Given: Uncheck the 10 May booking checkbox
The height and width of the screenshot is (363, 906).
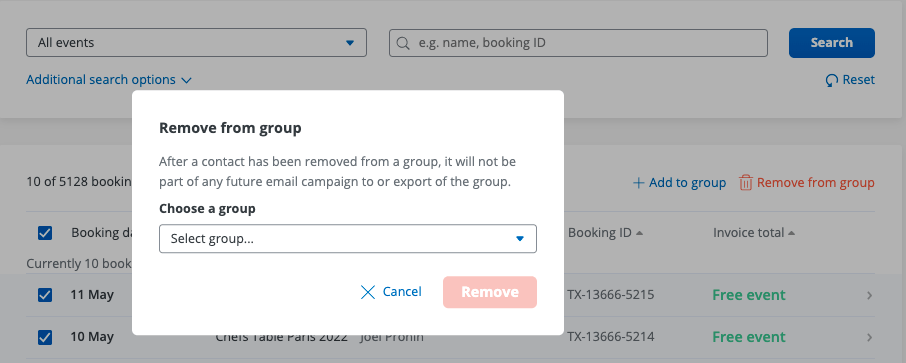Looking at the screenshot, I should pos(44,337).
